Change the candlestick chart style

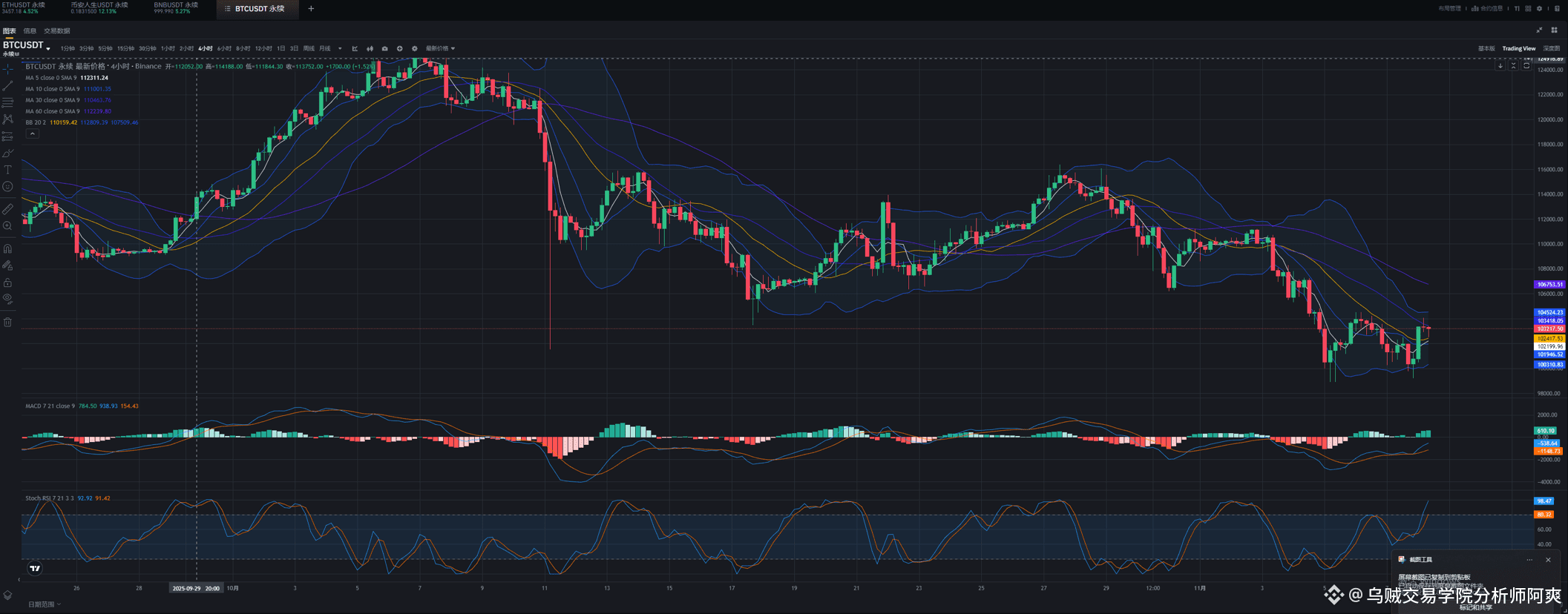click(370, 49)
